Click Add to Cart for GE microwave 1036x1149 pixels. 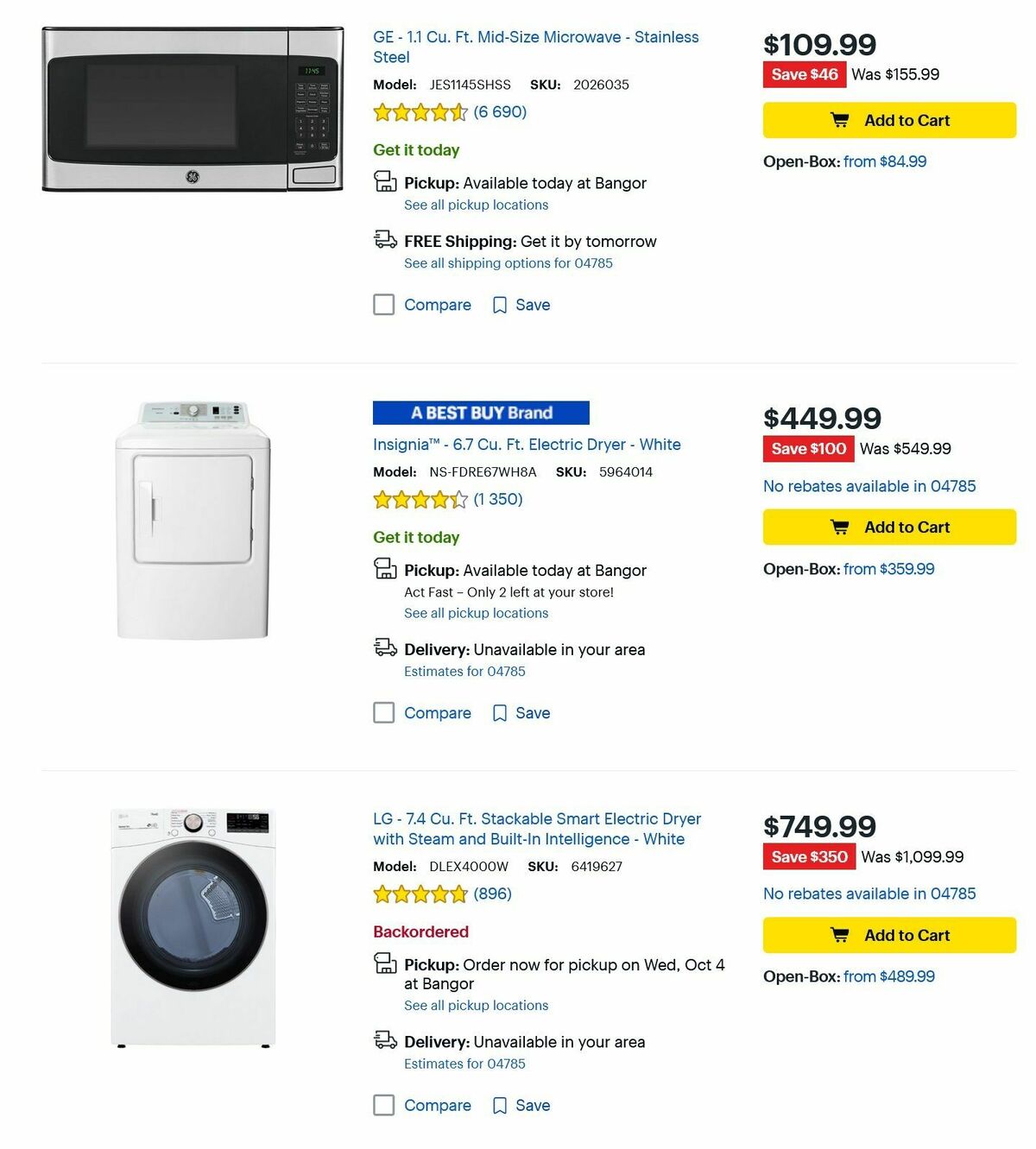[x=889, y=120]
